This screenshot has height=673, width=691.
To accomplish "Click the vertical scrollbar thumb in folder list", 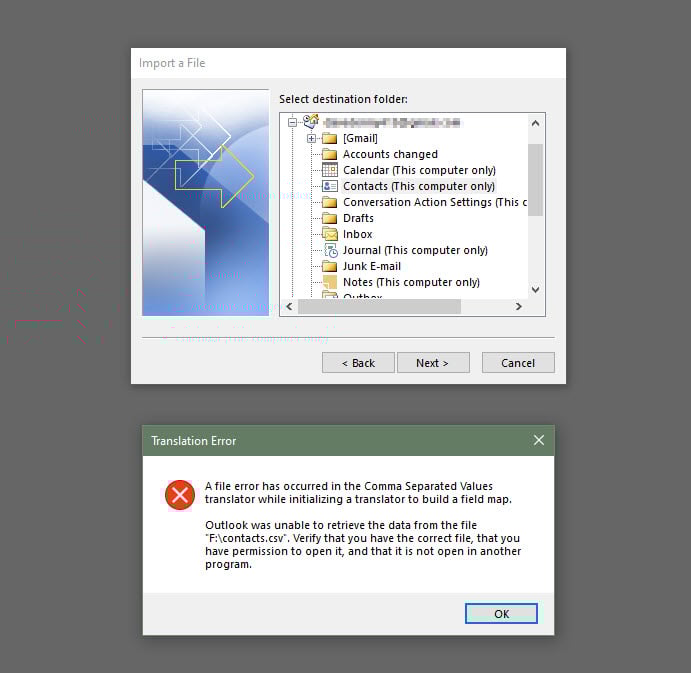I will click(535, 180).
